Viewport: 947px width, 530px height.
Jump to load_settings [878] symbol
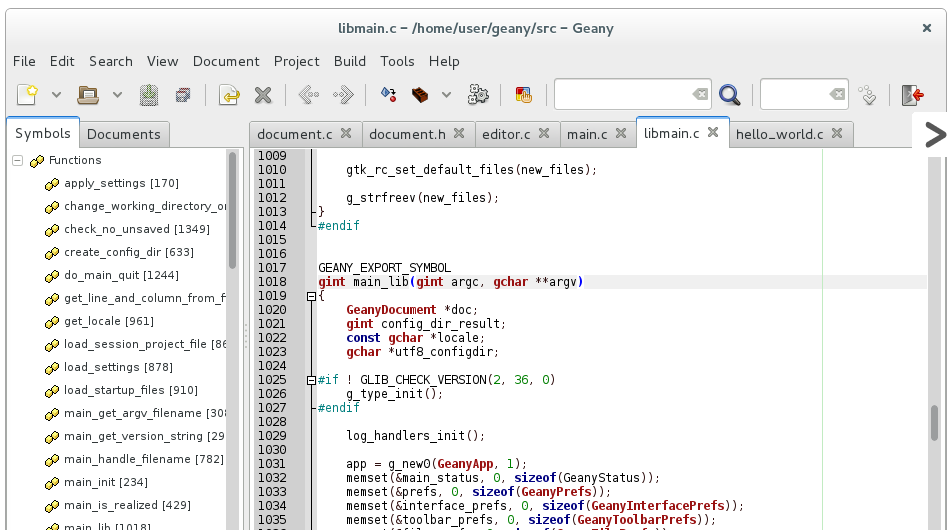tap(118, 367)
